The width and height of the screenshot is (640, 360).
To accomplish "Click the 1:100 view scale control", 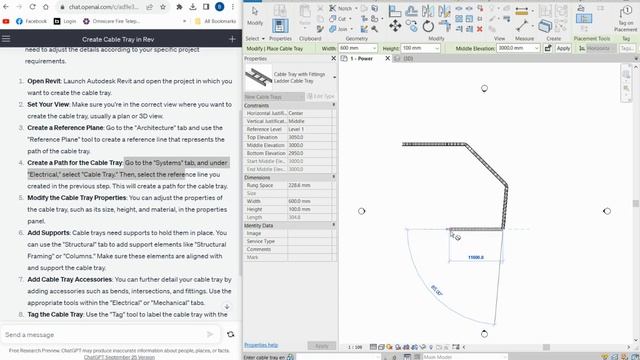I will (355, 347).
